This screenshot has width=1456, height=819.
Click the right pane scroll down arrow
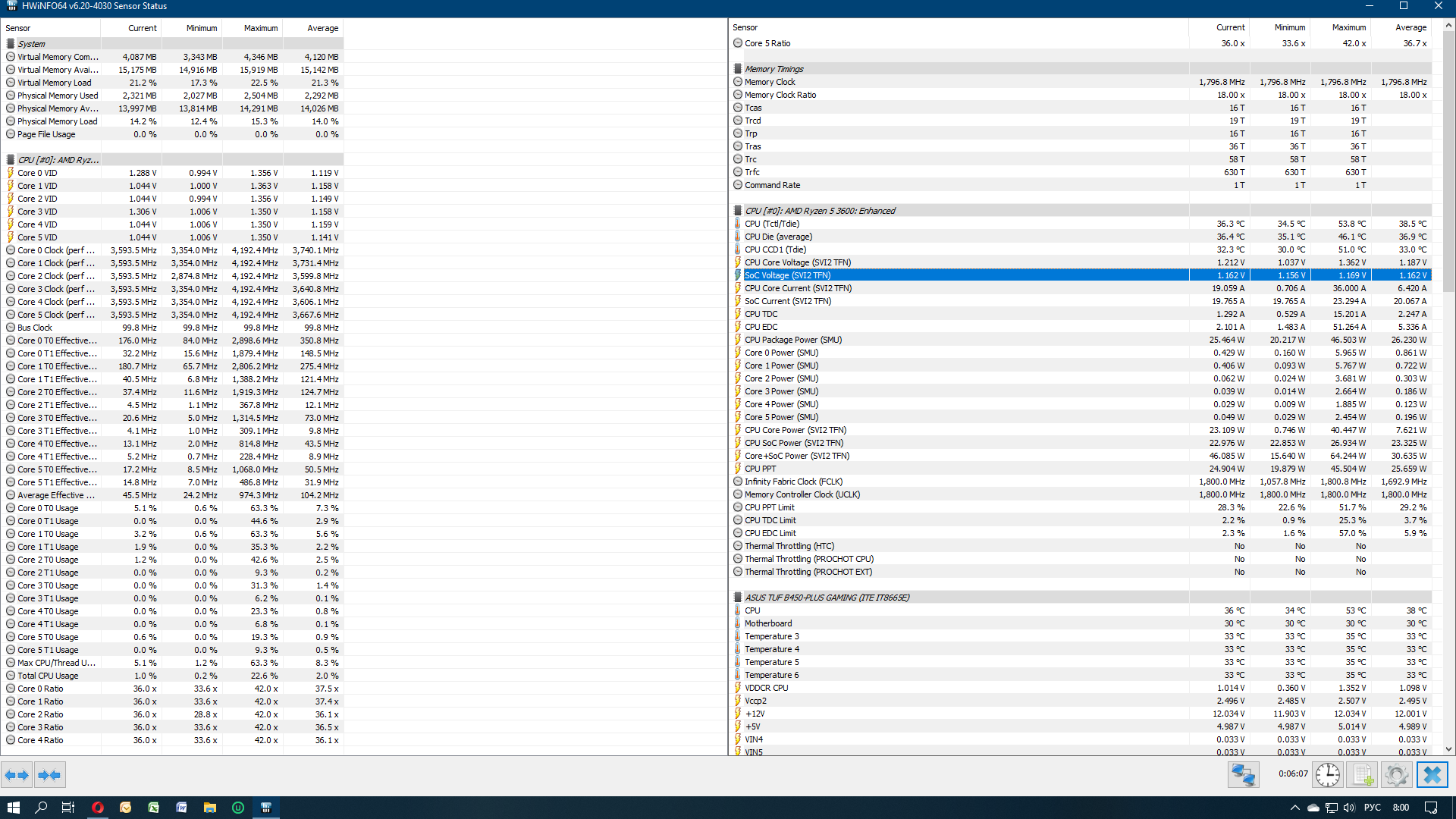tap(1448, 749)
